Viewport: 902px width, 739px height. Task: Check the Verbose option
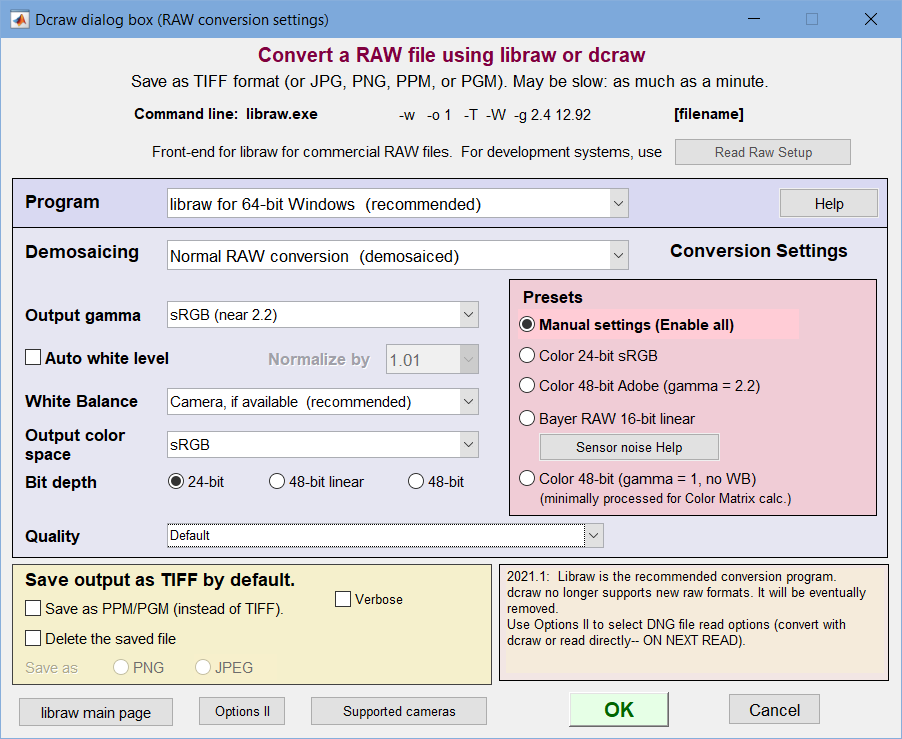click(343, 599)
